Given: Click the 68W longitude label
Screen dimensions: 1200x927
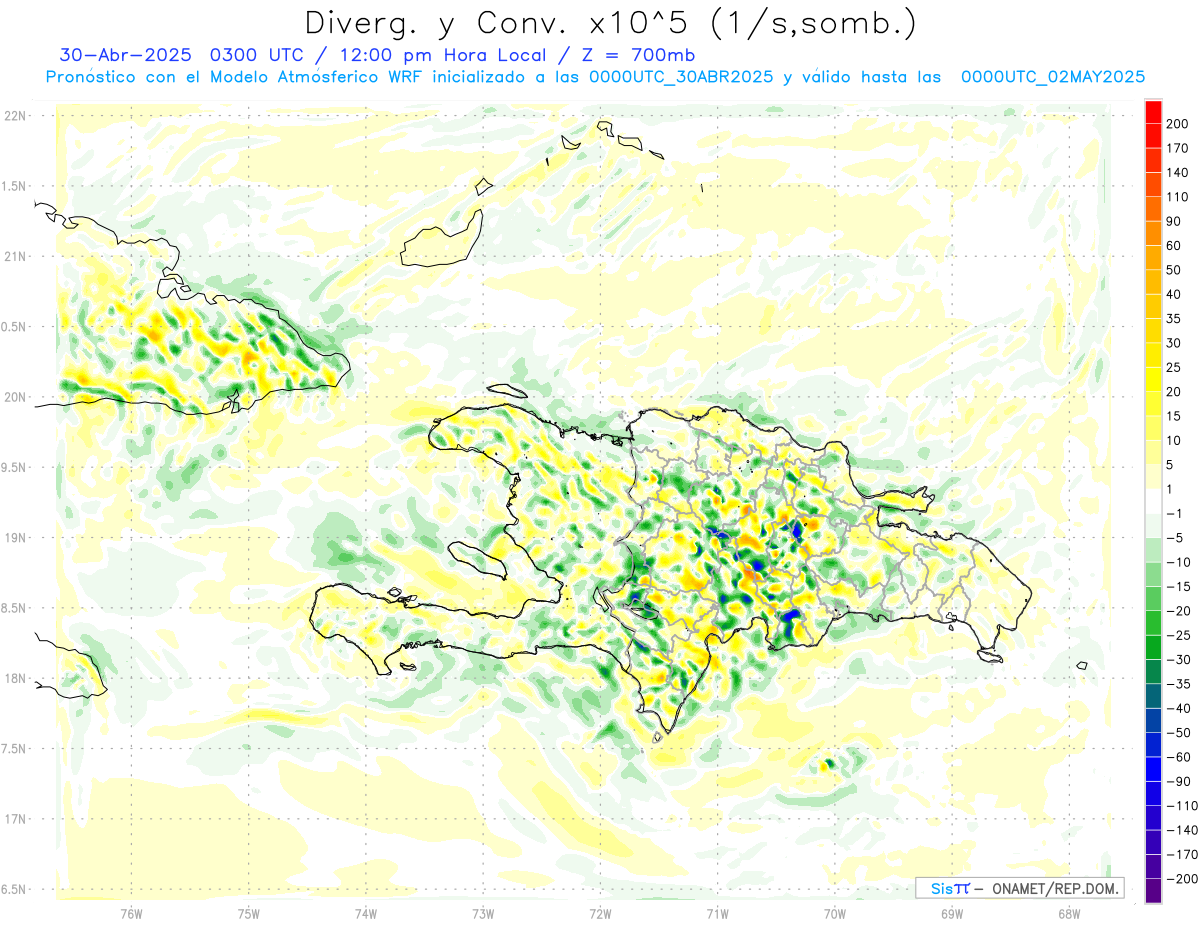Looking at the screenshot, I should click(1068, 913).
